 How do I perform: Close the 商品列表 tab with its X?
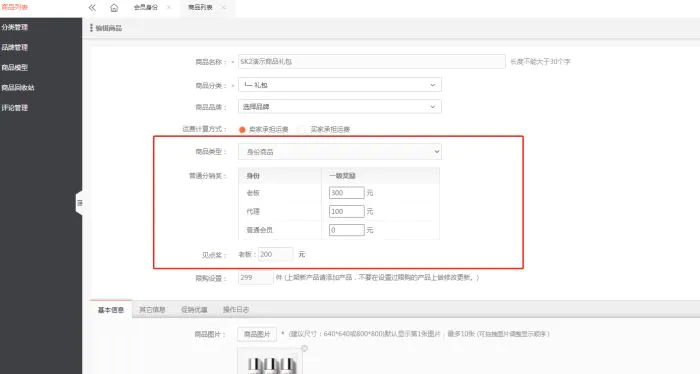click(223, 8)
